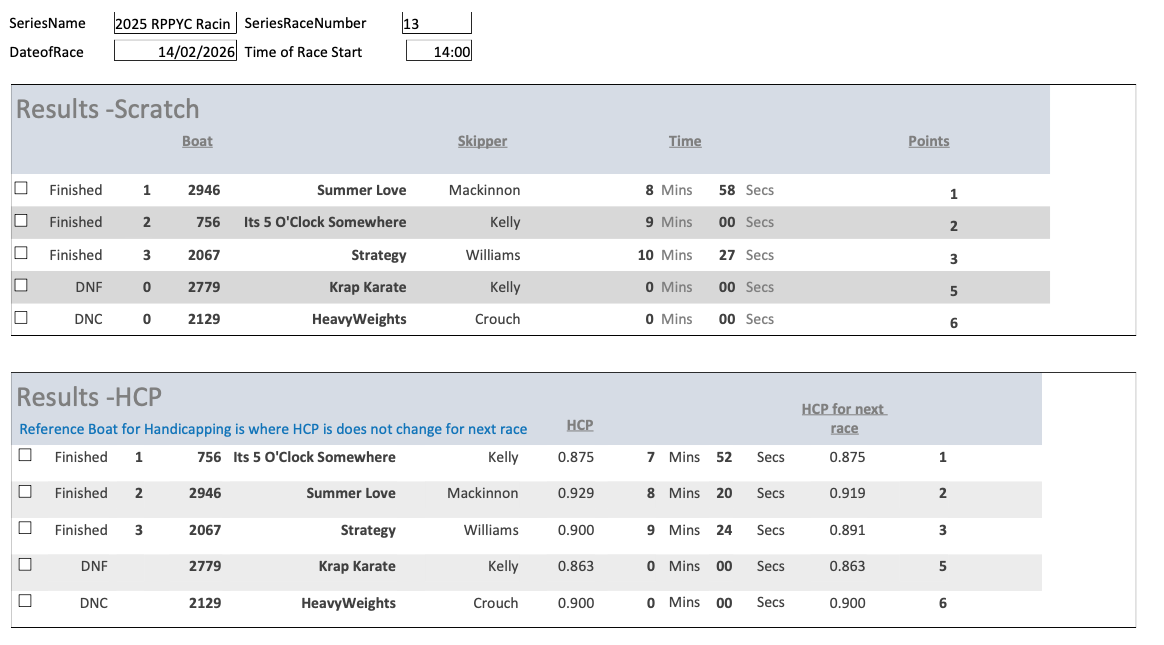Check the Summer Love box in Results-HCP

point(25,491)
